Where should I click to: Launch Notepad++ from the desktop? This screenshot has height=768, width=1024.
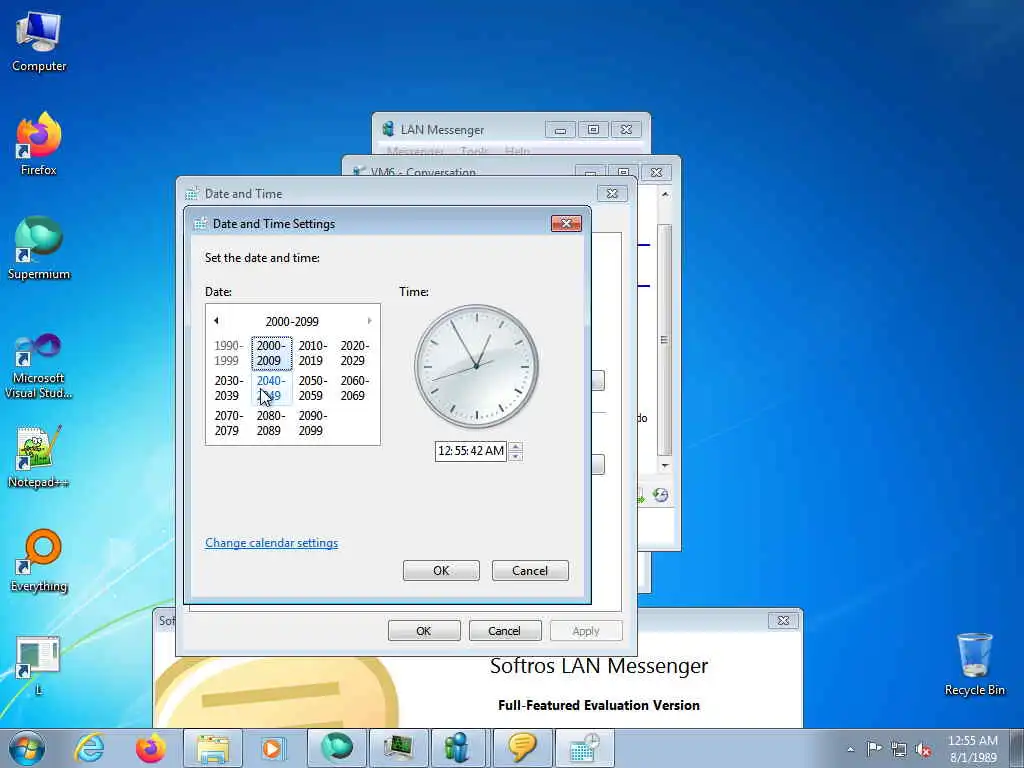click(x=39, y=457)
